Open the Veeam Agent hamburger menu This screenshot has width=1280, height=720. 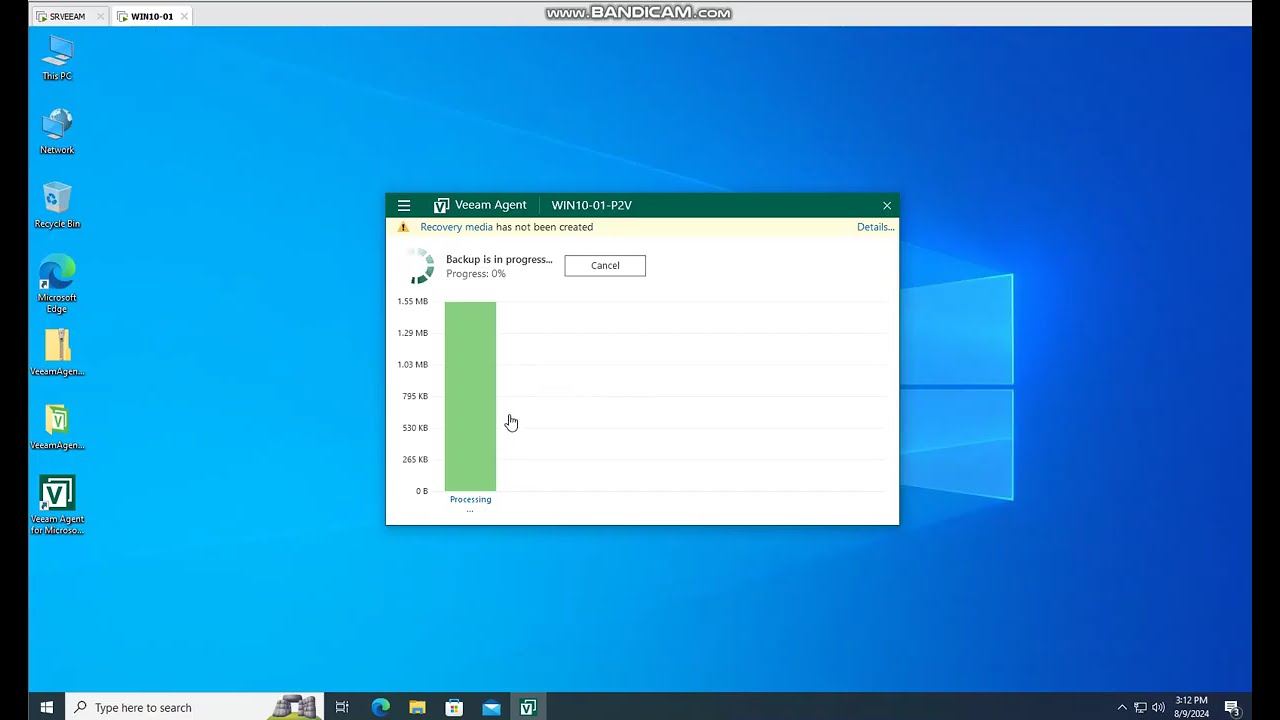point(404,205)
